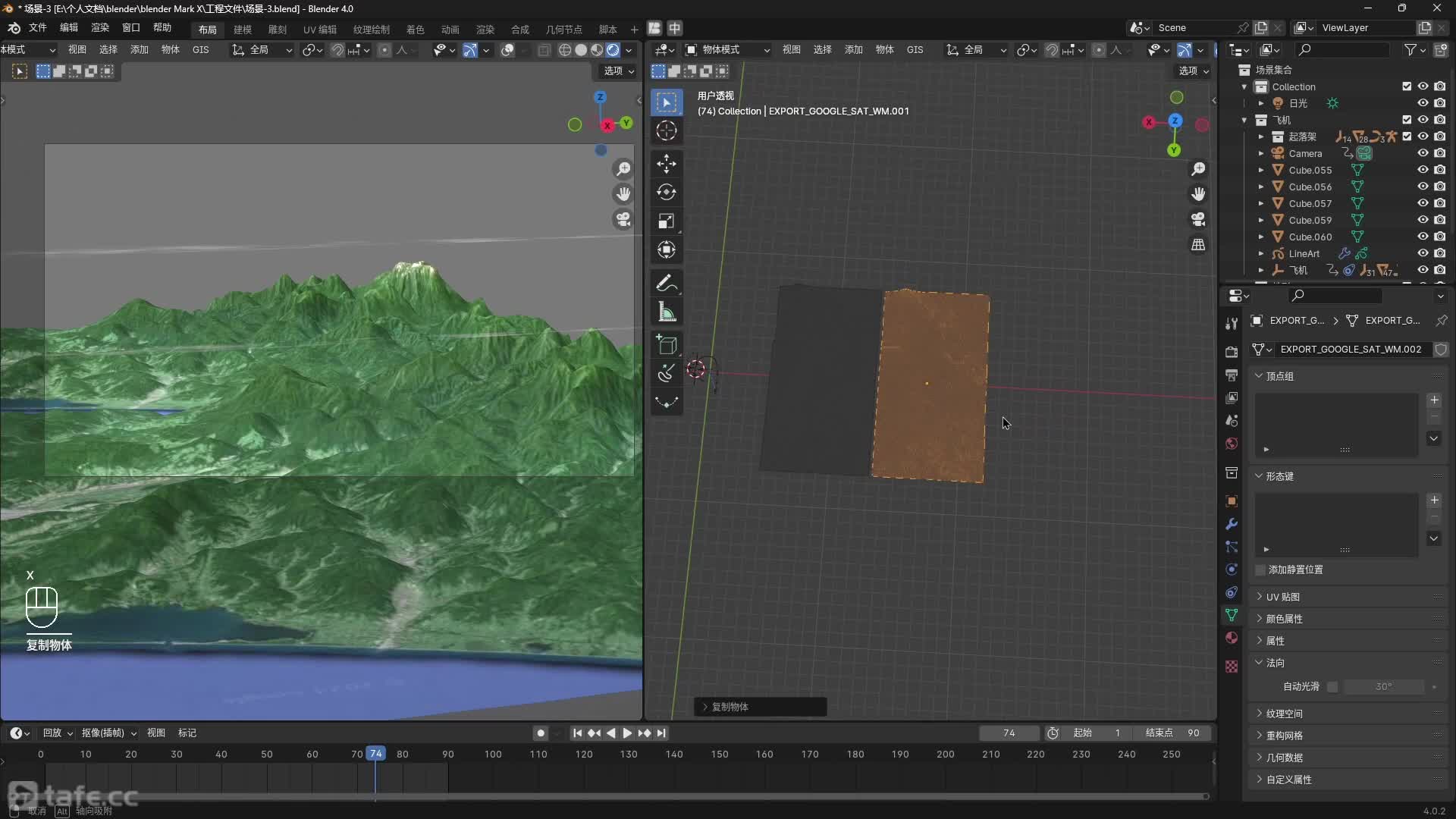
Task: Select the Add Cube tool
Action: pyautogui.click(x=667, y=346)
